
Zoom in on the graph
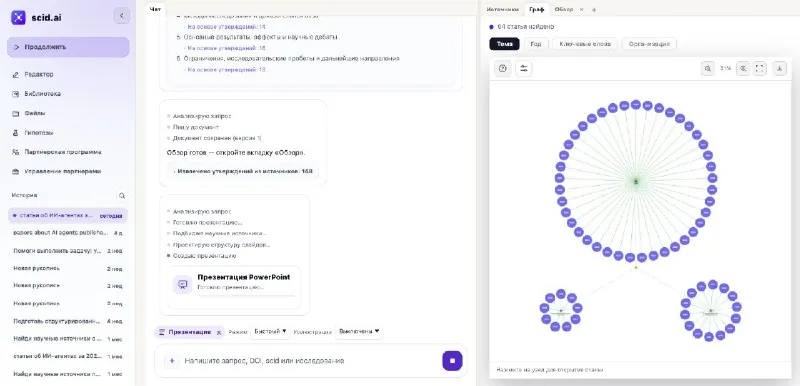point(743,68)
